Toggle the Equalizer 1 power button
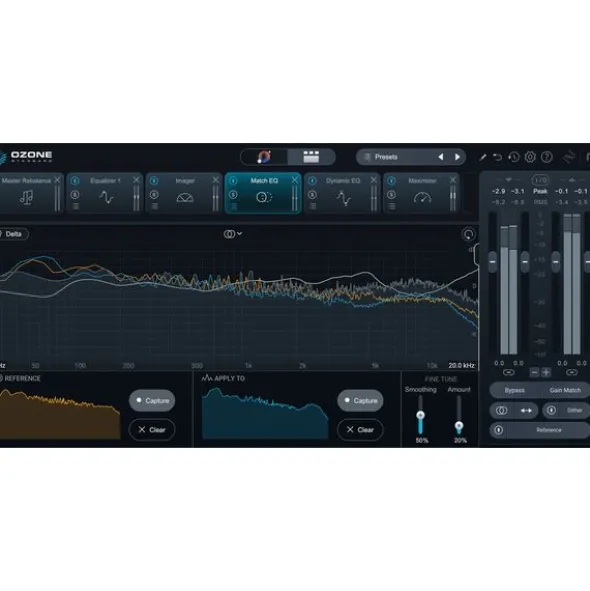 pos(75,181)
